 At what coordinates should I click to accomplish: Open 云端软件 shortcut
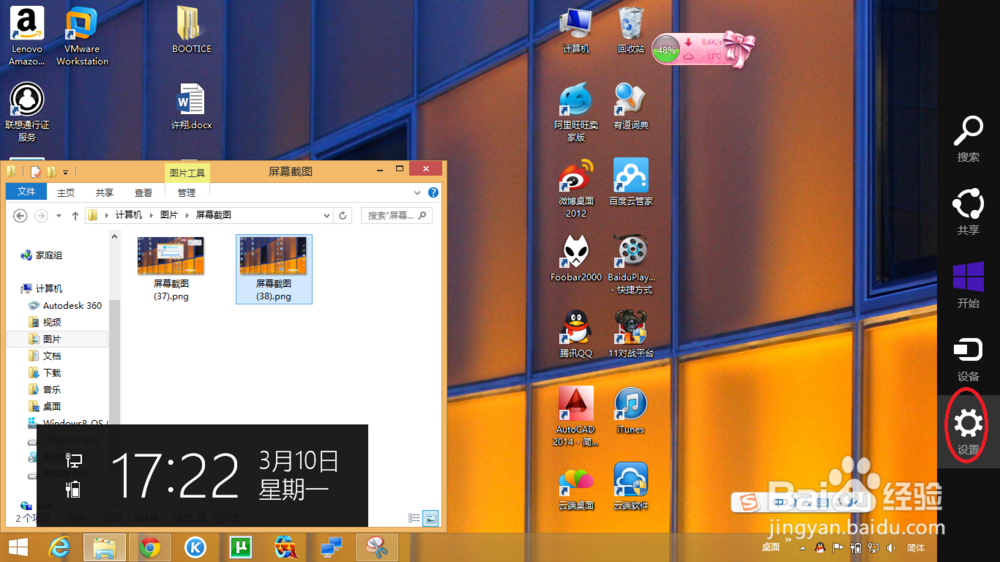pyautogui.click(x=631, y=487)
